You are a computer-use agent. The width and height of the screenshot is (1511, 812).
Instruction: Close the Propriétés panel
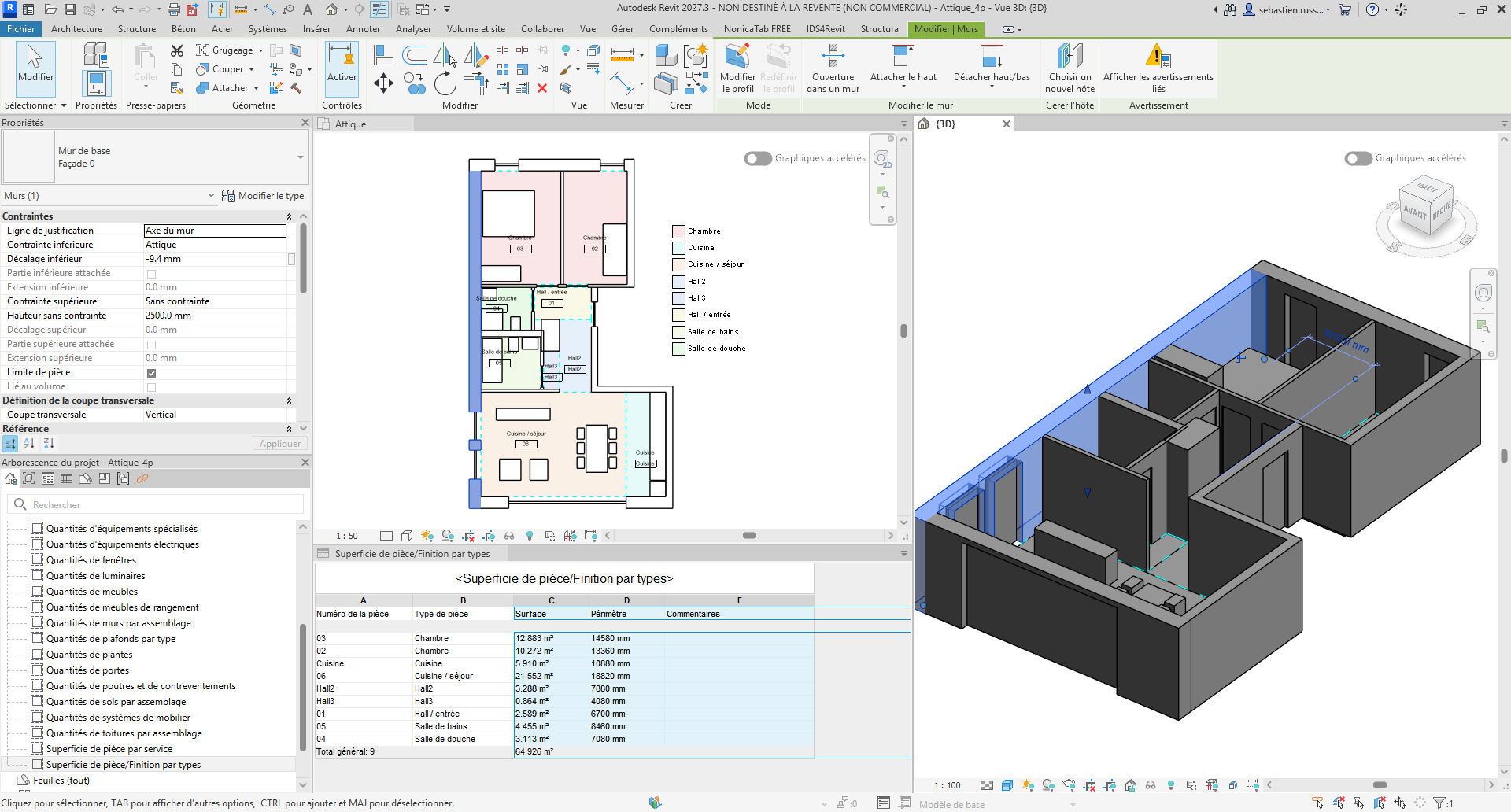point(305,123)
